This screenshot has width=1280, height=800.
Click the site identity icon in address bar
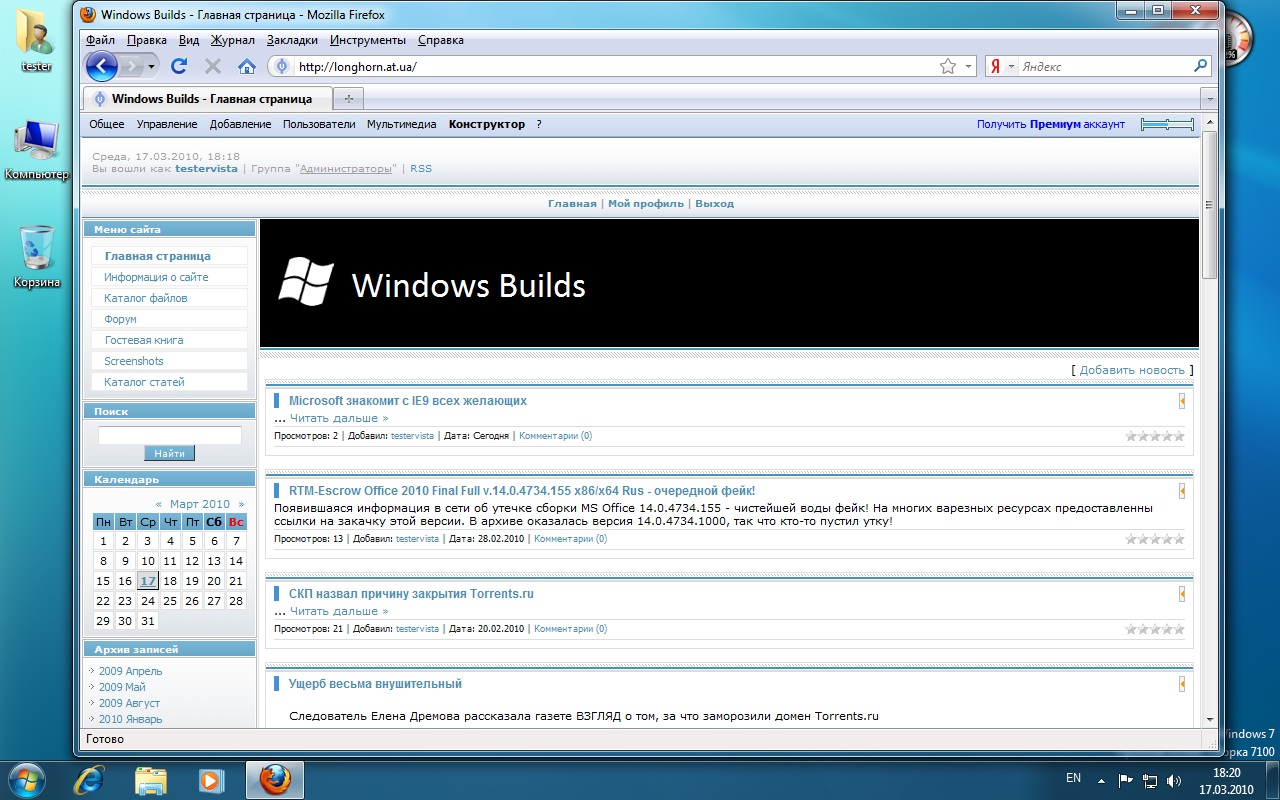coord(282,66)
